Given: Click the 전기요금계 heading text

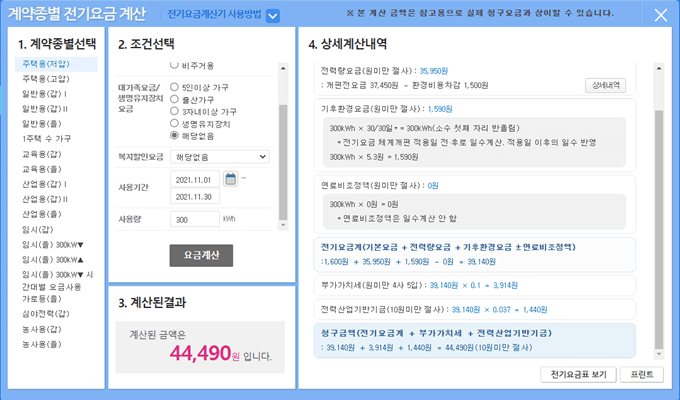Looking at the screenshot, I should point(448,247).
